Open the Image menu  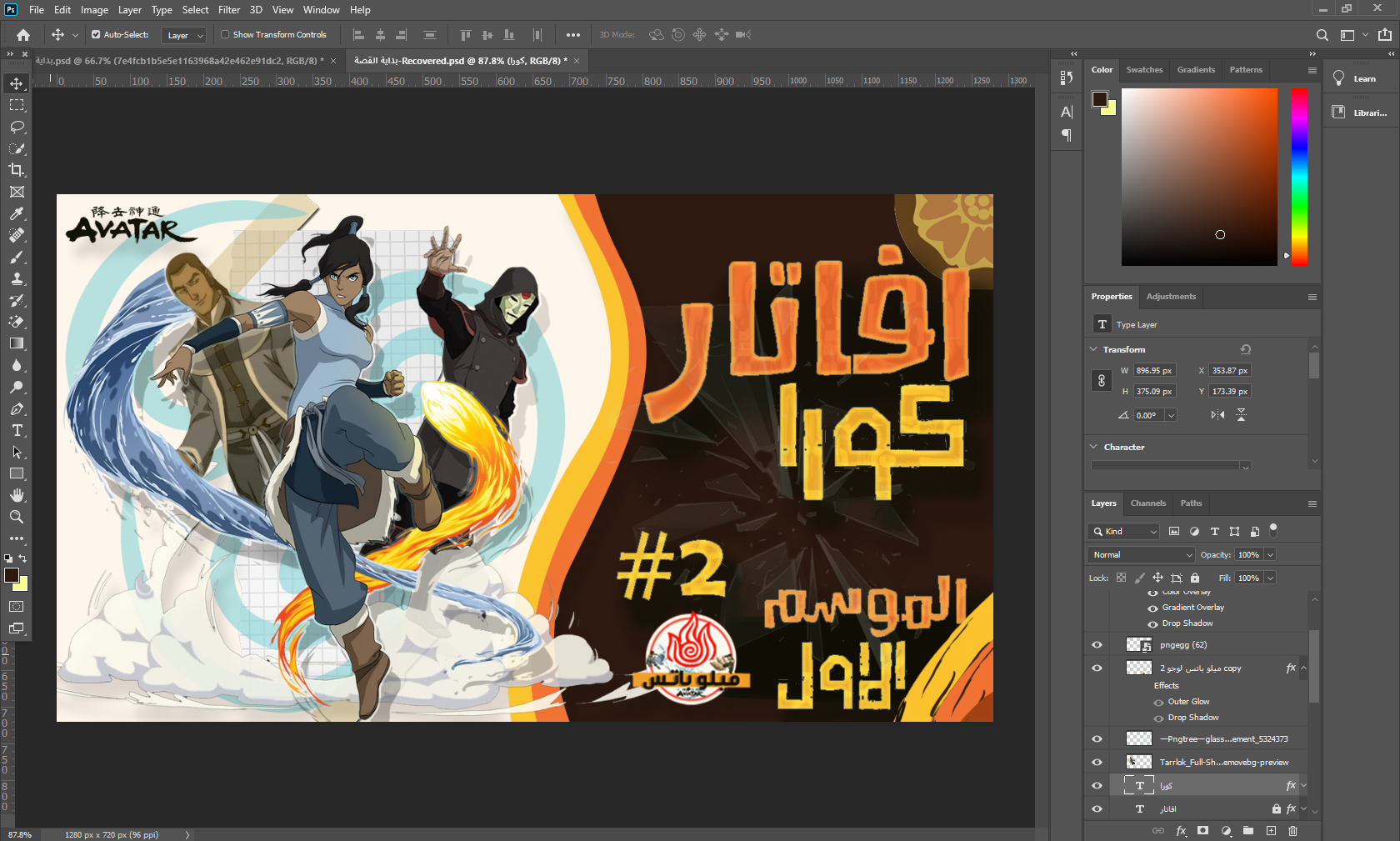pyautogui.click(x=94, y=10)
